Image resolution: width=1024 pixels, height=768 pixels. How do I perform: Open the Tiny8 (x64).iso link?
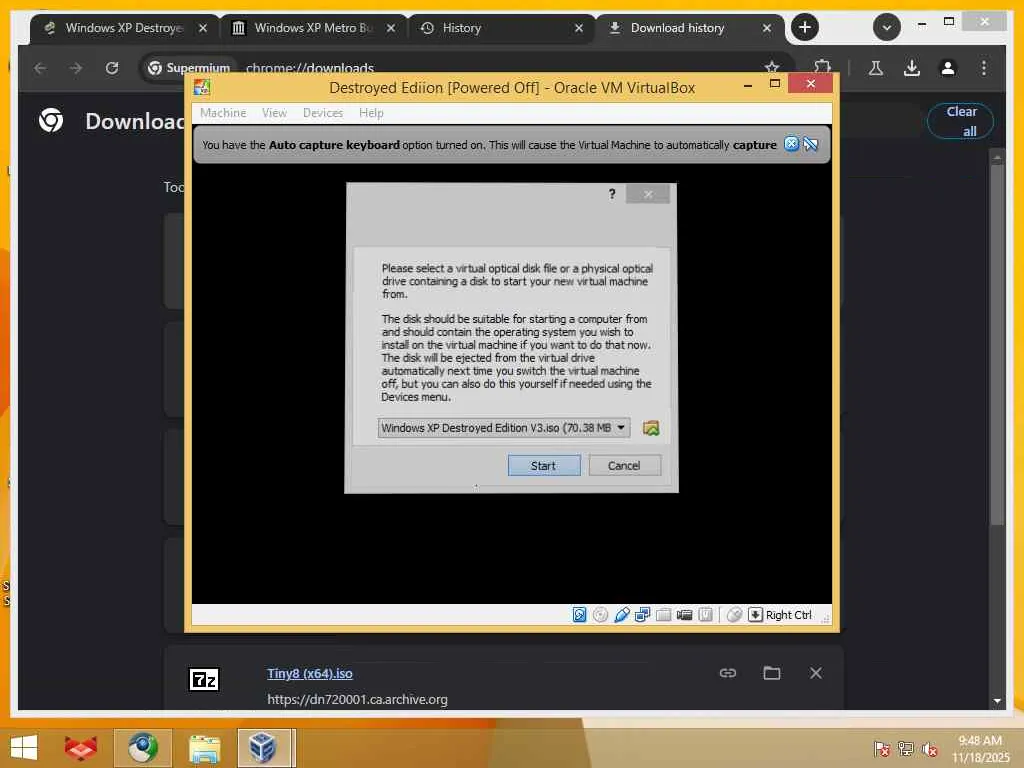coord(310,673)
